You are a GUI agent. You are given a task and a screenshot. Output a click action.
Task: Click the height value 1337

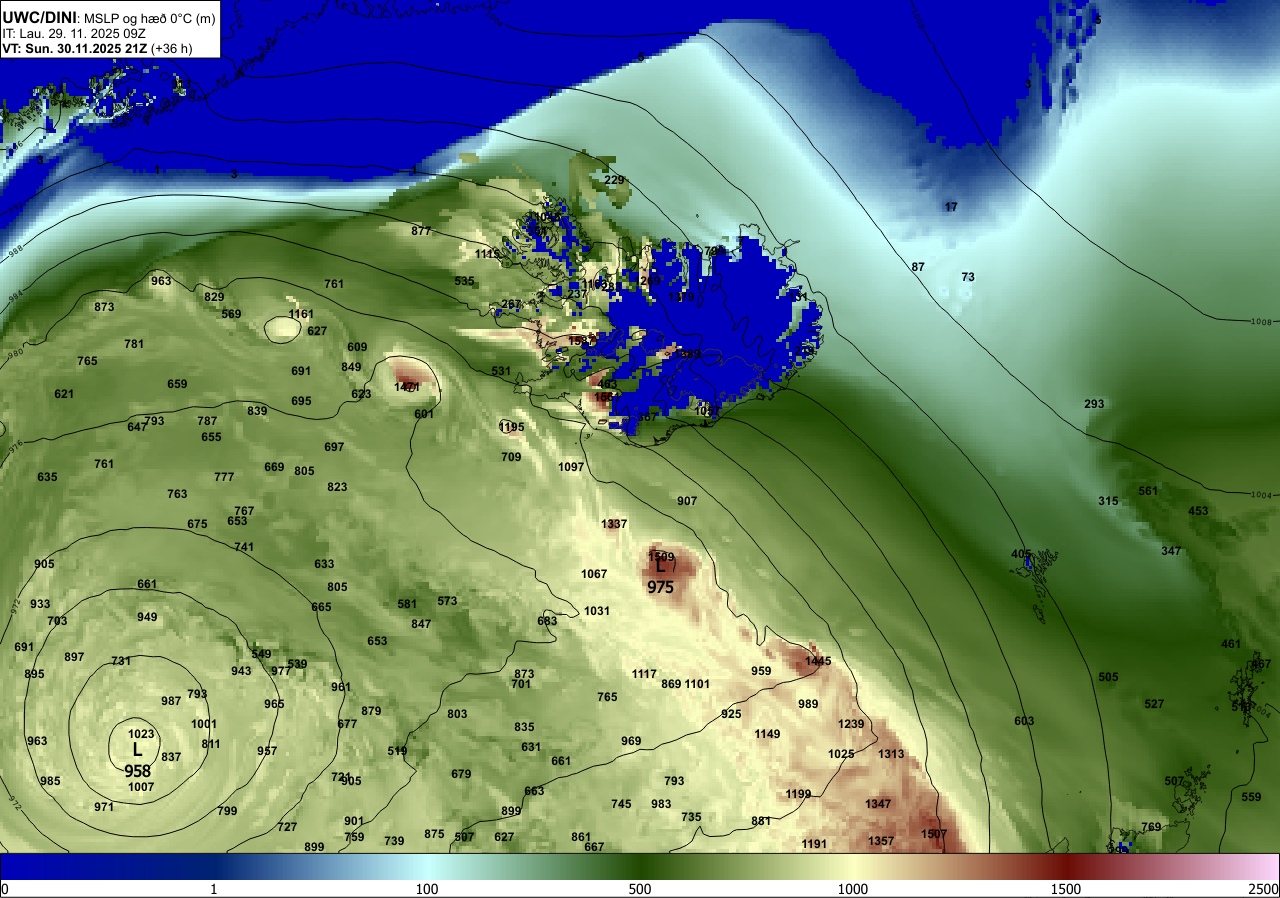pyautogui.click(x=614, y=524)
